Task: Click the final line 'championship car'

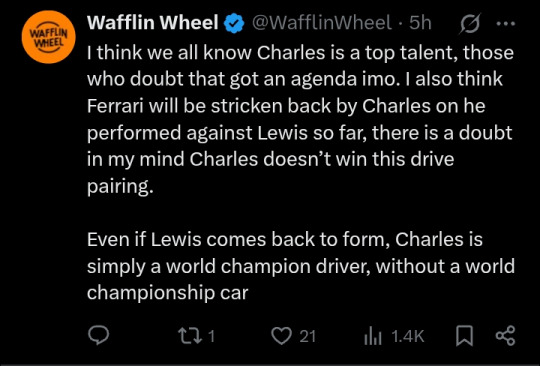Action: (167, 293)
